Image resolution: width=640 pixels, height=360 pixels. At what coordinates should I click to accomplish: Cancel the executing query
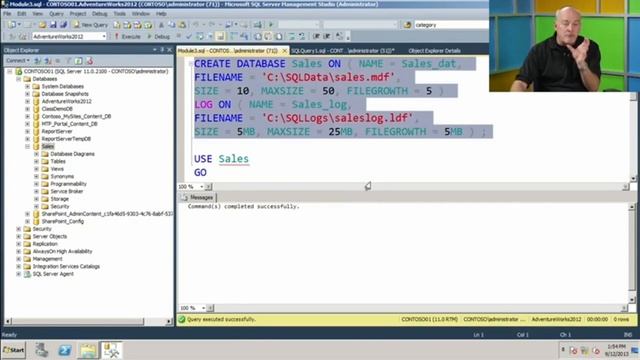[178, 36]
